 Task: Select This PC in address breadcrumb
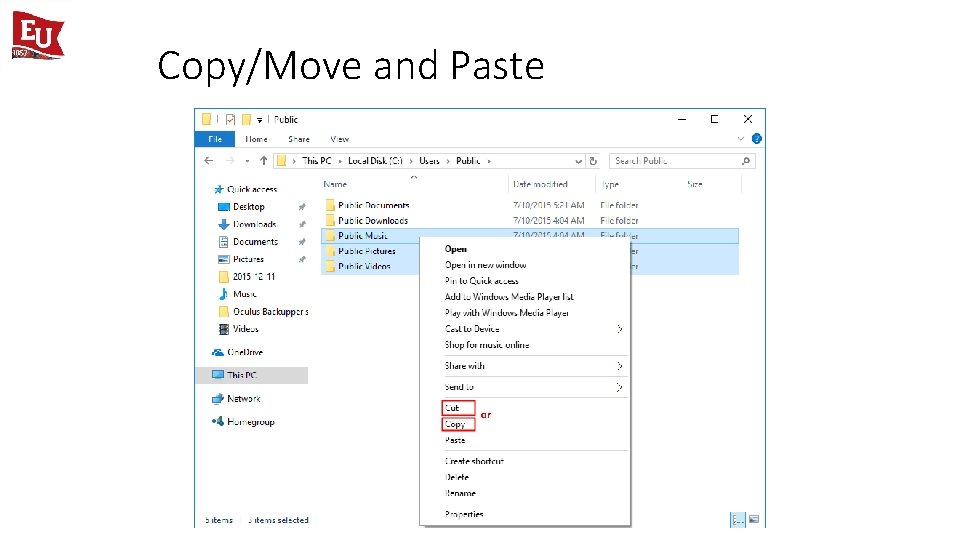pyautogui.click(x=317, y=160)
